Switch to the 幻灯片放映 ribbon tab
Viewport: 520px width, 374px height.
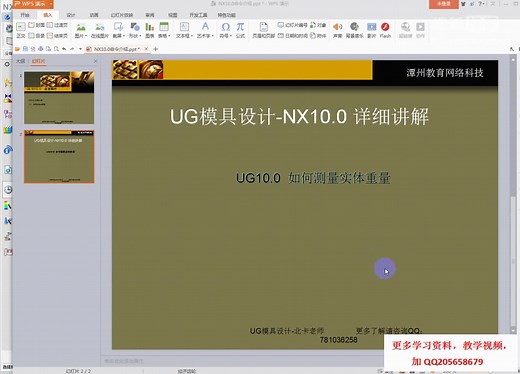tap(122, 15)
